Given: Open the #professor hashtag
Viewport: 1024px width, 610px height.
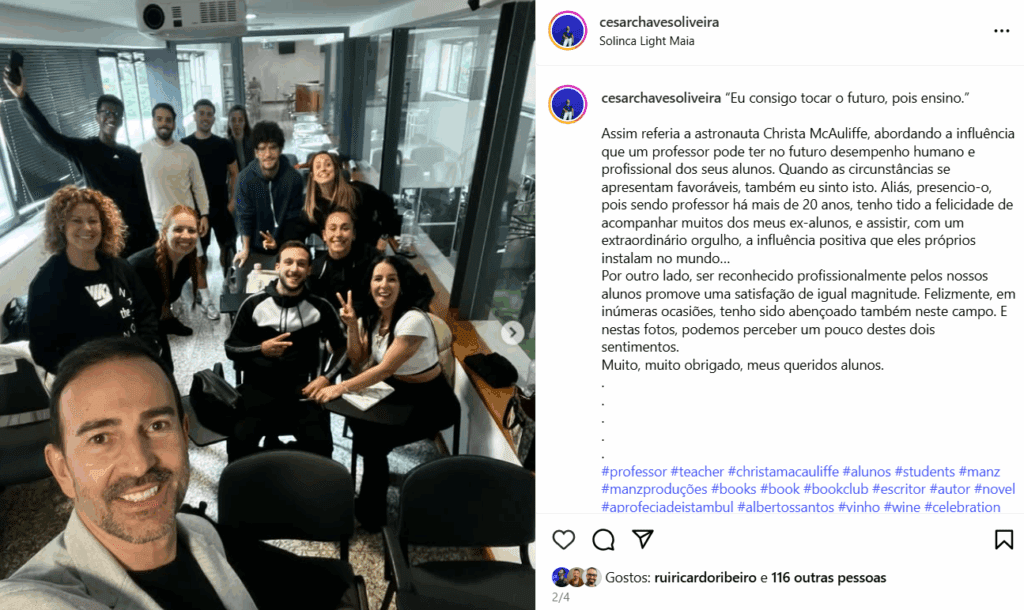Looking at the screenshot, I should [634, 472].
